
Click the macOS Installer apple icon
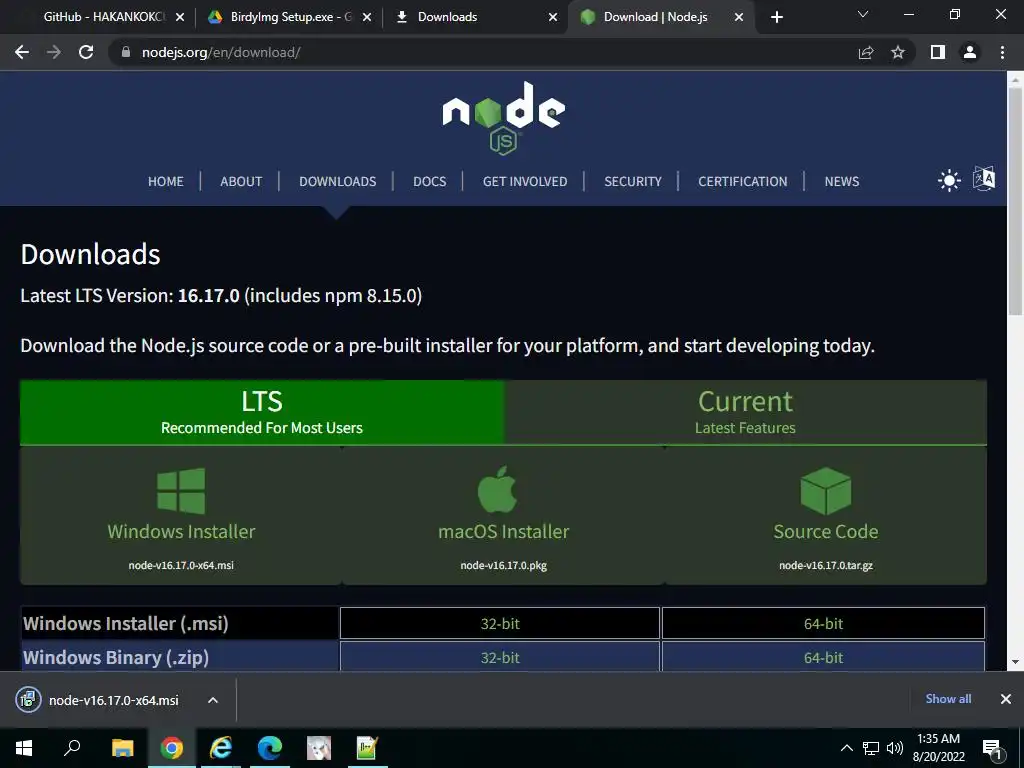click(498, 490)
